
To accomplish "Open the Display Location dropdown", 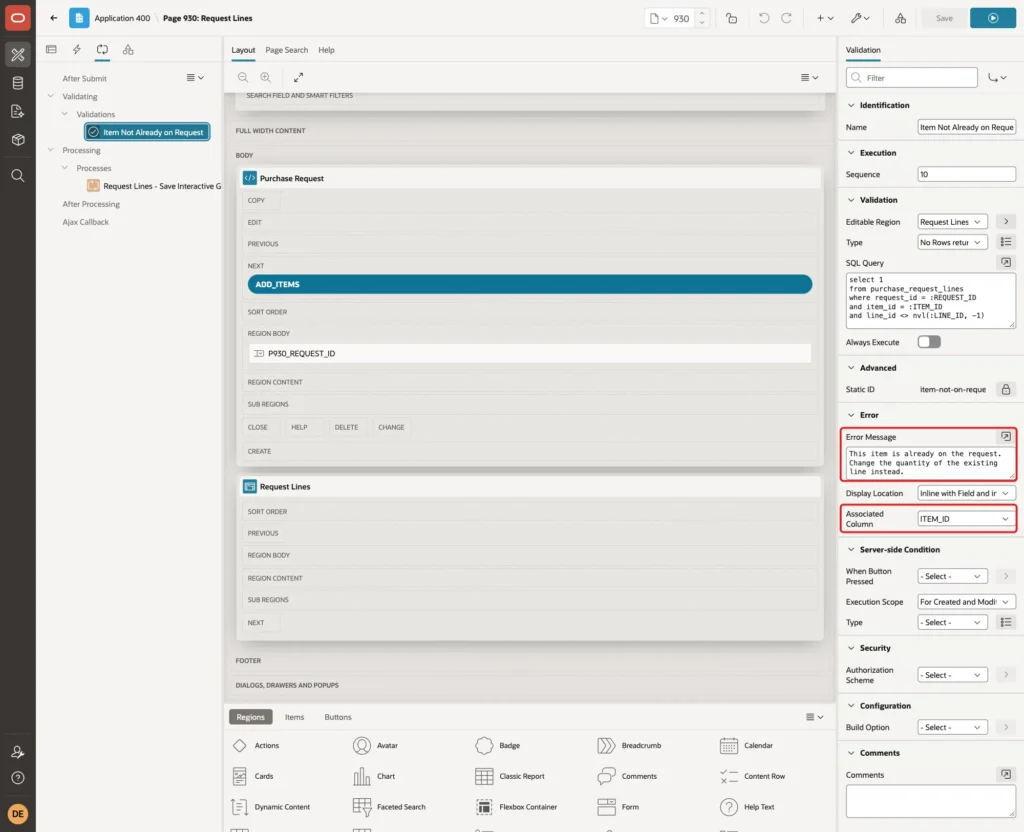I will pyautogui.click(x=966, y=493).
